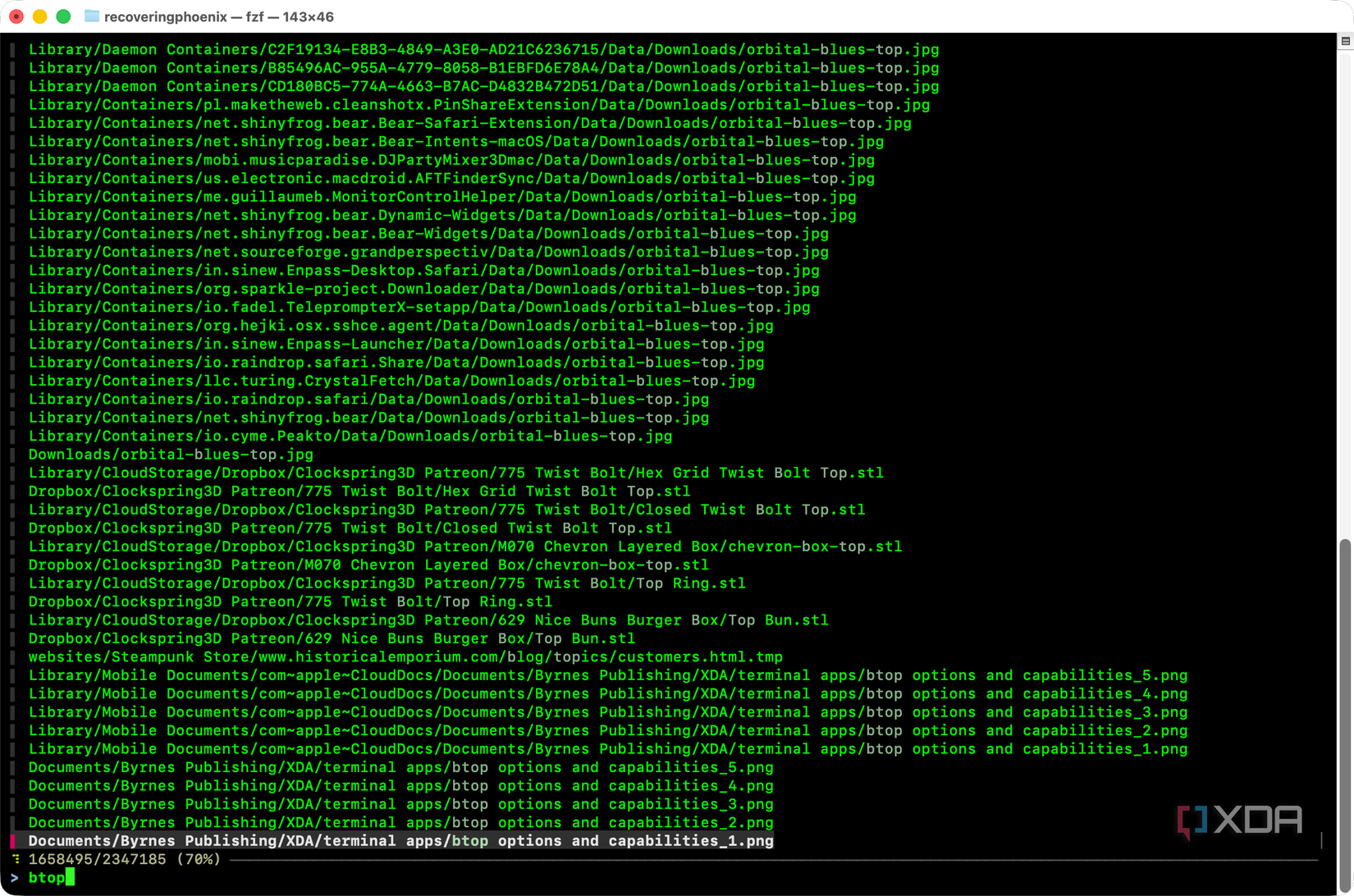This screenshot has width=1354, height=896.
Task: Select the io.cyme.Peakto result line
Action: click(x=350, y=436)
